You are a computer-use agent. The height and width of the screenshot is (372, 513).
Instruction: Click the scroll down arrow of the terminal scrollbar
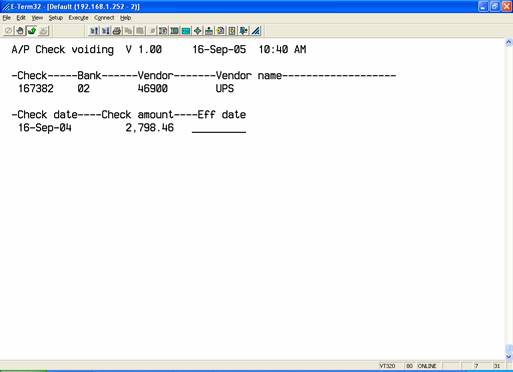509,356
